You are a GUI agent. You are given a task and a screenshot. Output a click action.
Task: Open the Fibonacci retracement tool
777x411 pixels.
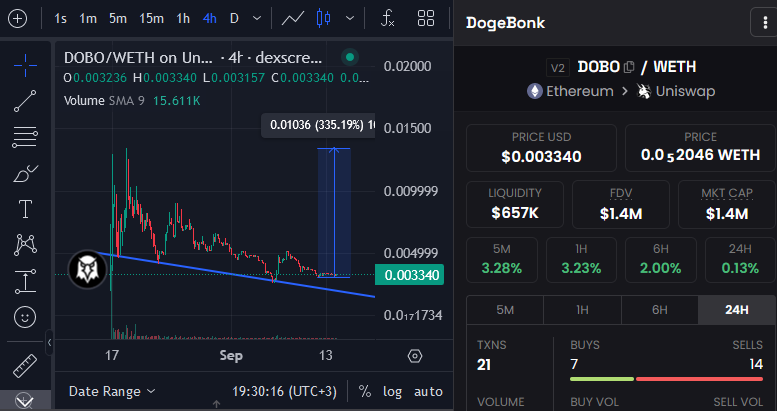click(25, 137)
